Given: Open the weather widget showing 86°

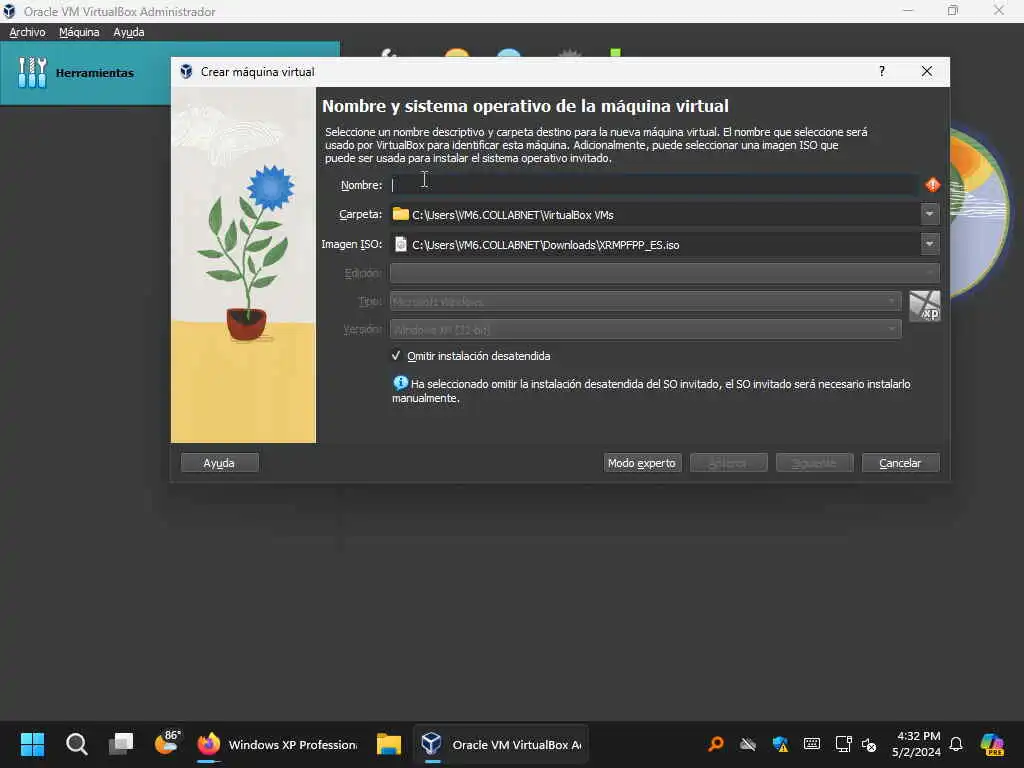Looking at the screenshot, I should (x=167, y=743).
